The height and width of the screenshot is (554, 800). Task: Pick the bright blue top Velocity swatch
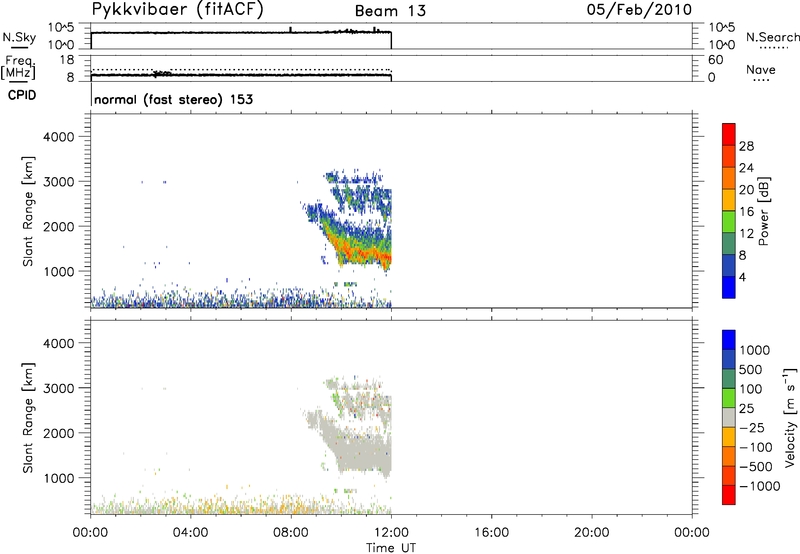click(729, 340)
